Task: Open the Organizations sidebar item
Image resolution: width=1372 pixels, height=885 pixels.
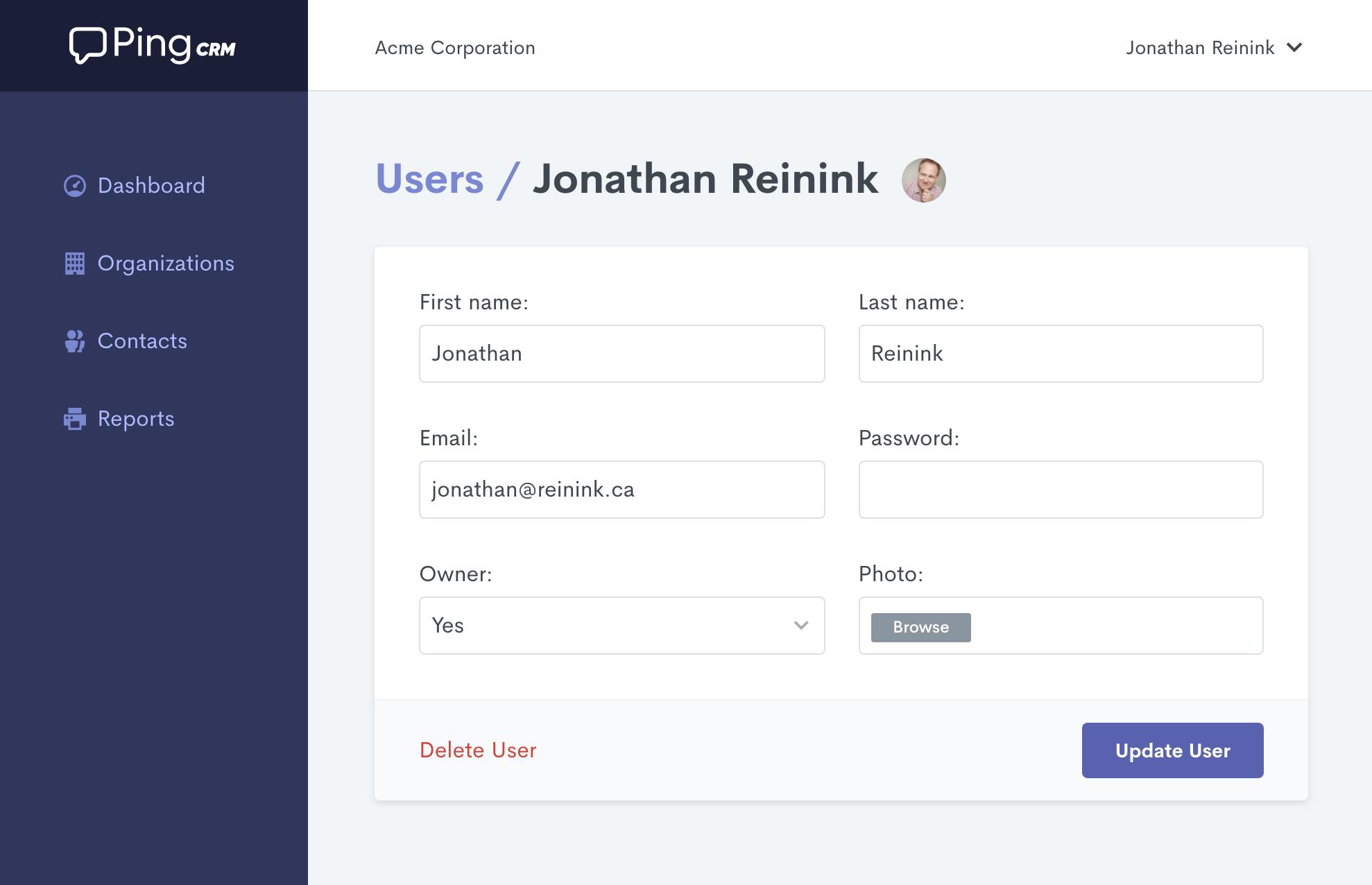Action: pyautogui.click(x=166, y=264)
